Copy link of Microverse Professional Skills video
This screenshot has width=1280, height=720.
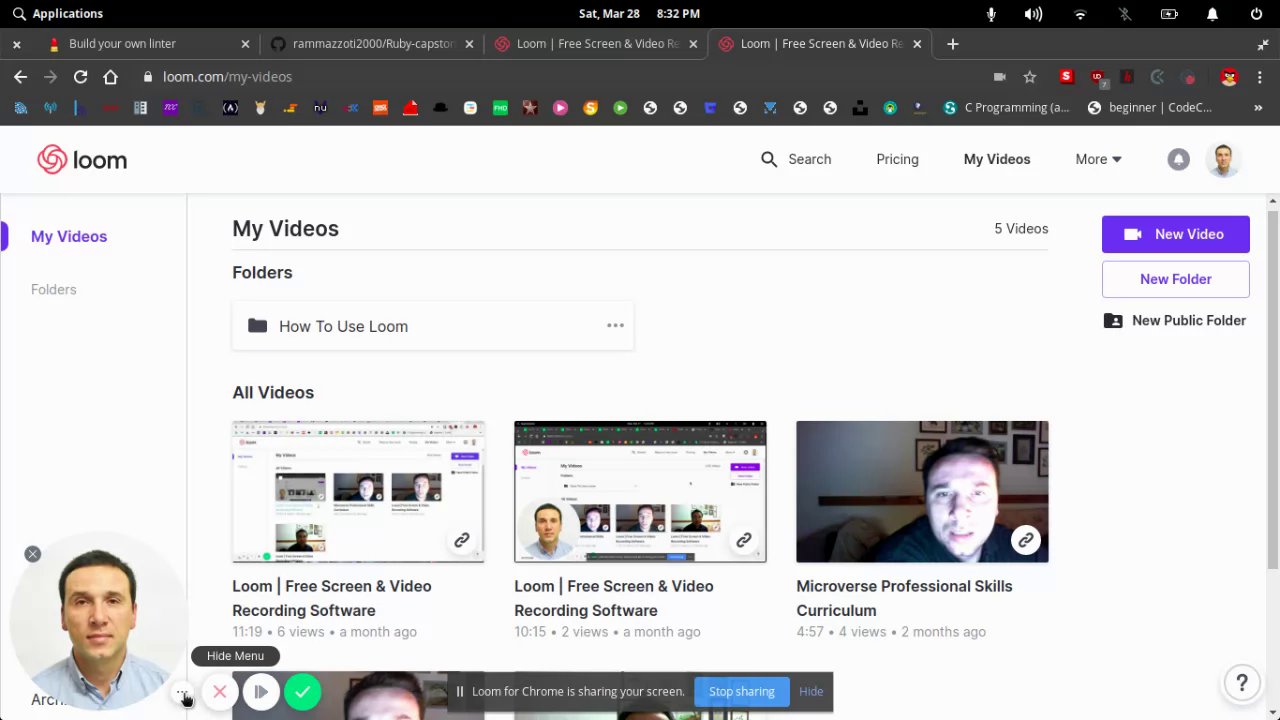[x=1026, y=540]
